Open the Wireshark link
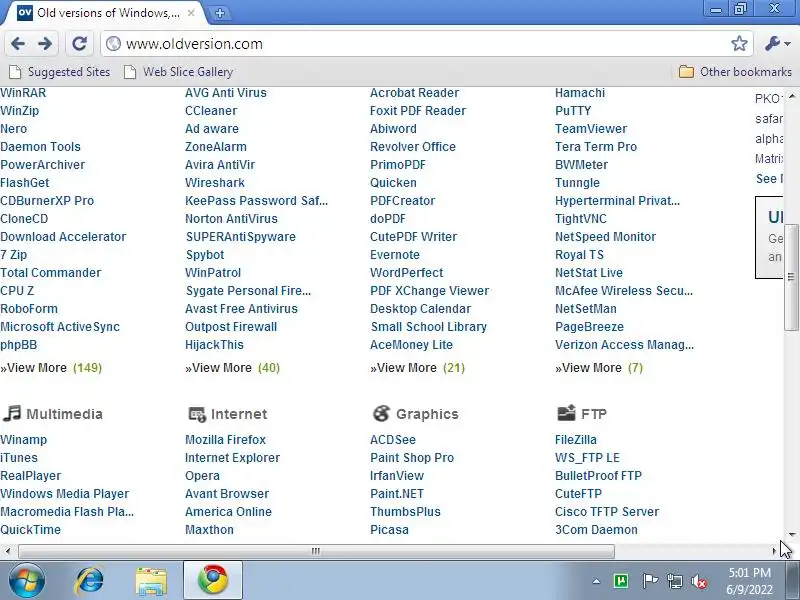The width and height of the screenshot is (800, 600). pos(215,183)
